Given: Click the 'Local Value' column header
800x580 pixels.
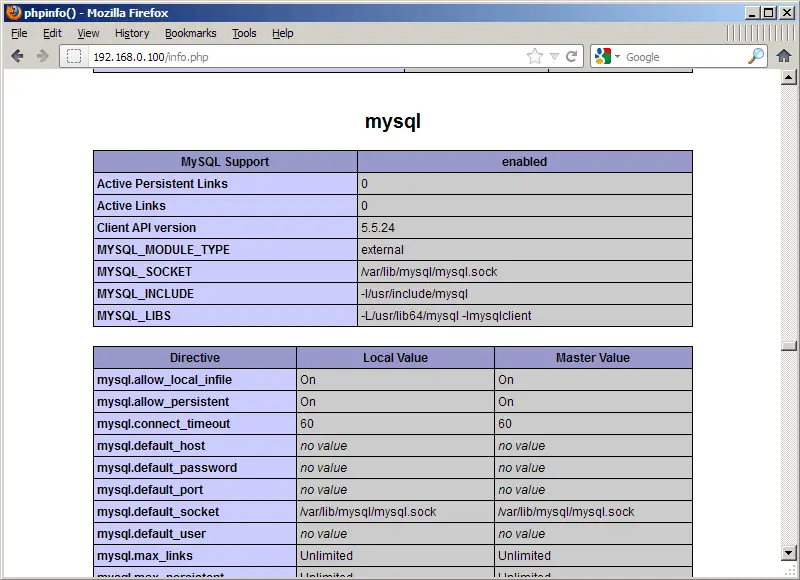Looking at the screenshot, I should pyautogui.click(x=395, y=358).
